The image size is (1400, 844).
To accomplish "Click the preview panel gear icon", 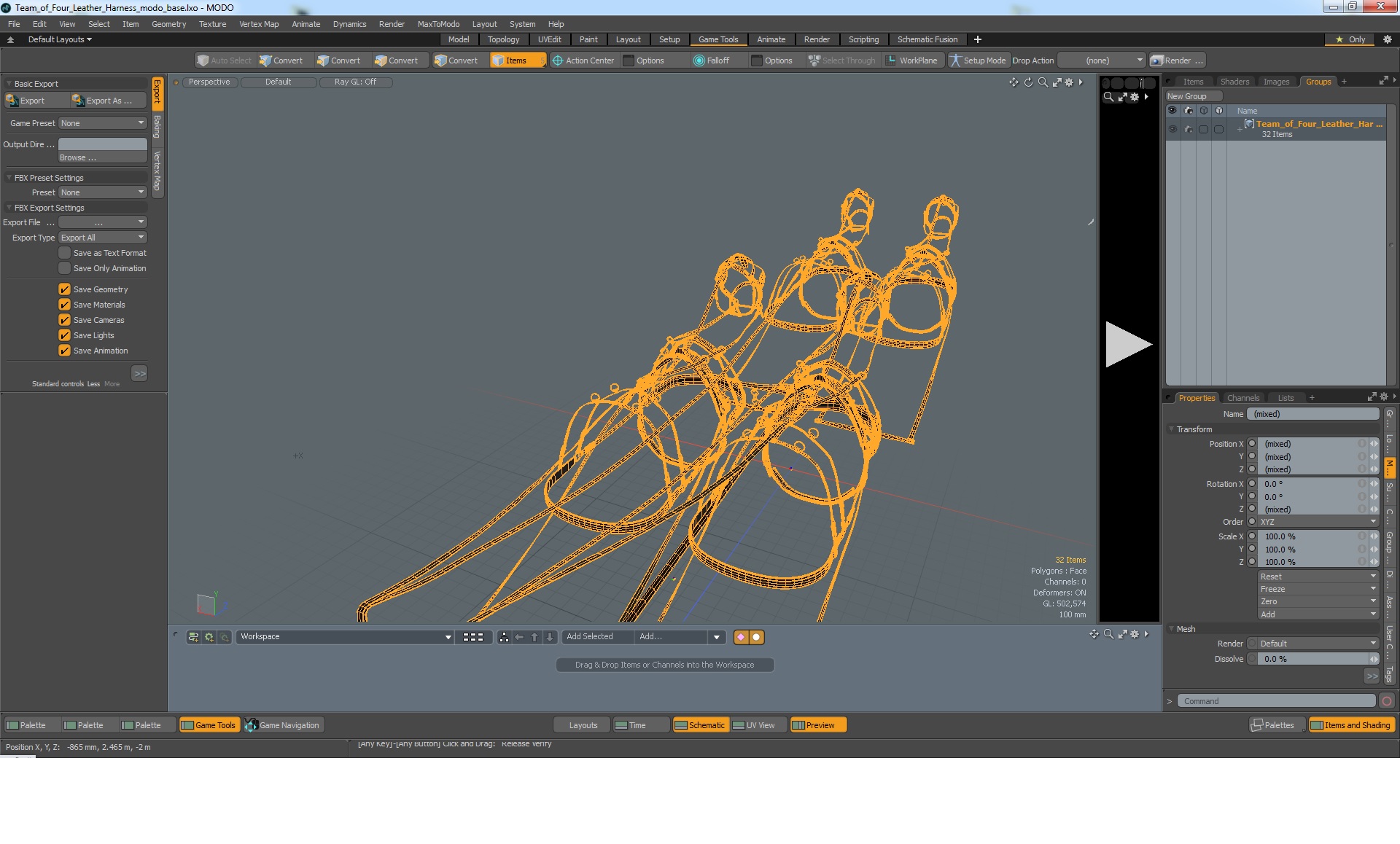I will [1135, 97].
